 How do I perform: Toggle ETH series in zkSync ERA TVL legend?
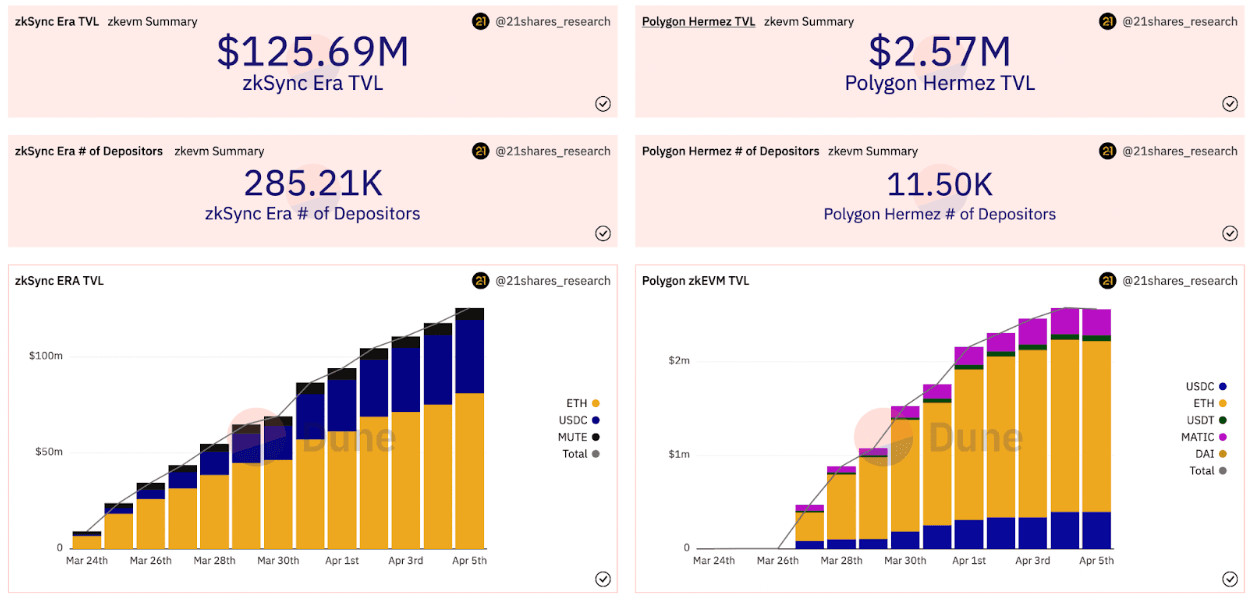pos(582,403)
